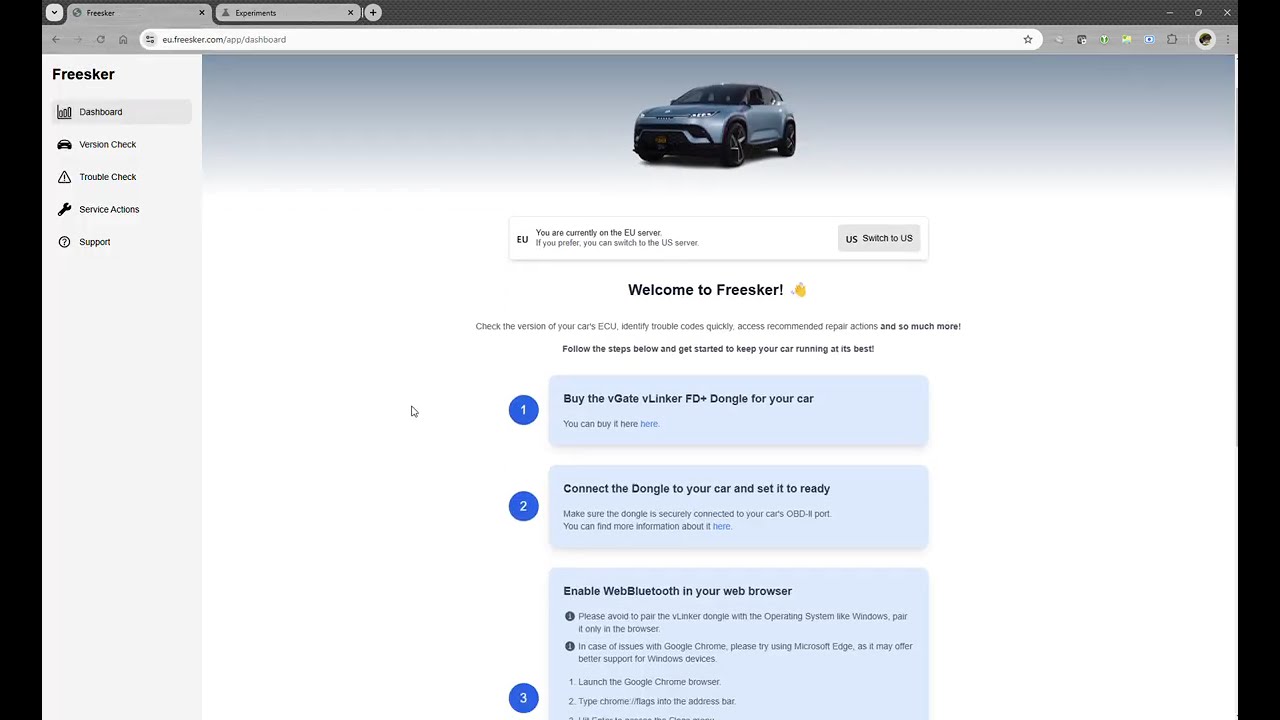Open the Chrome three-dot menu

click(1228, 39)
